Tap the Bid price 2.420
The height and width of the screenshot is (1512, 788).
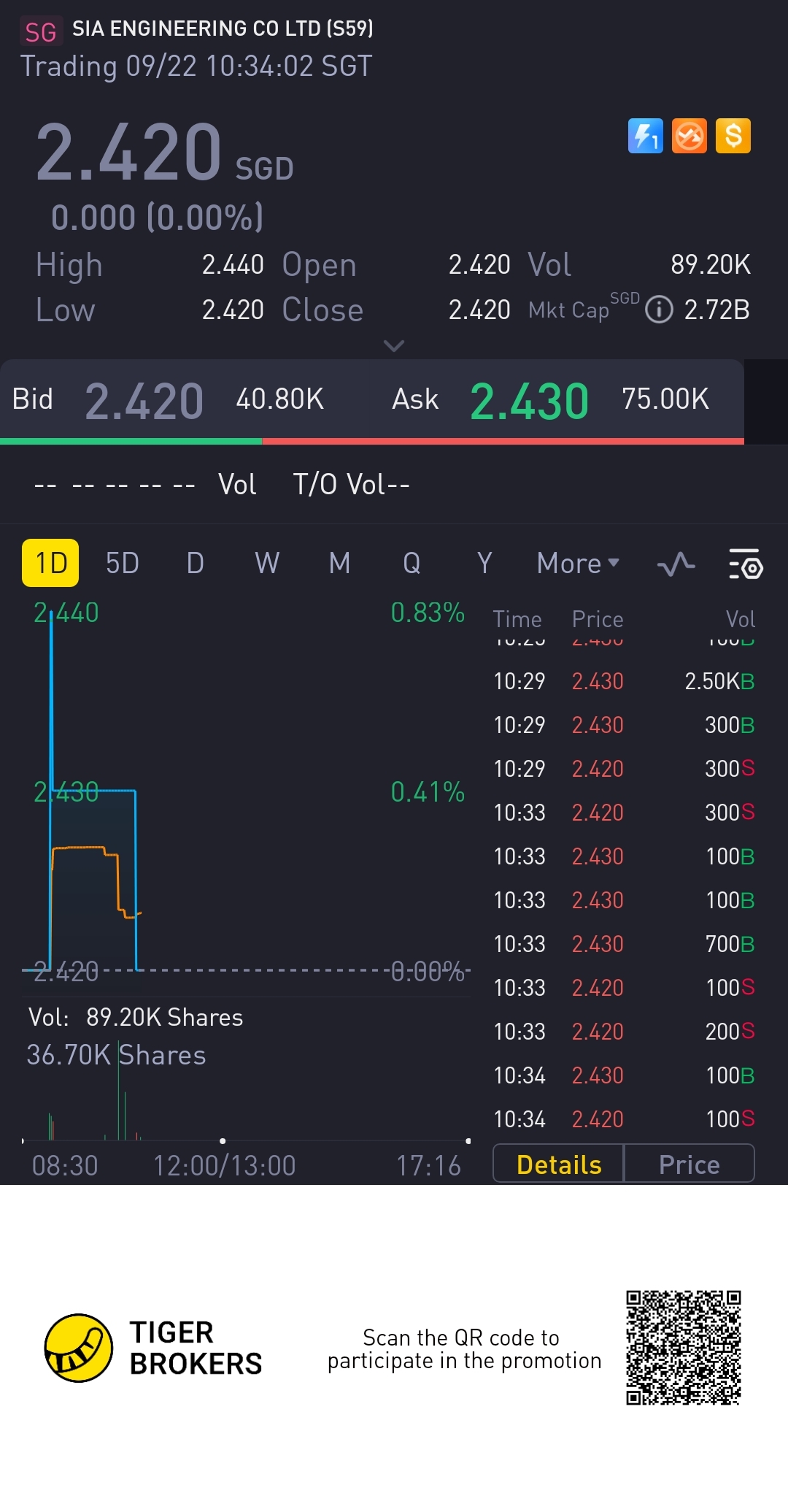144,402
